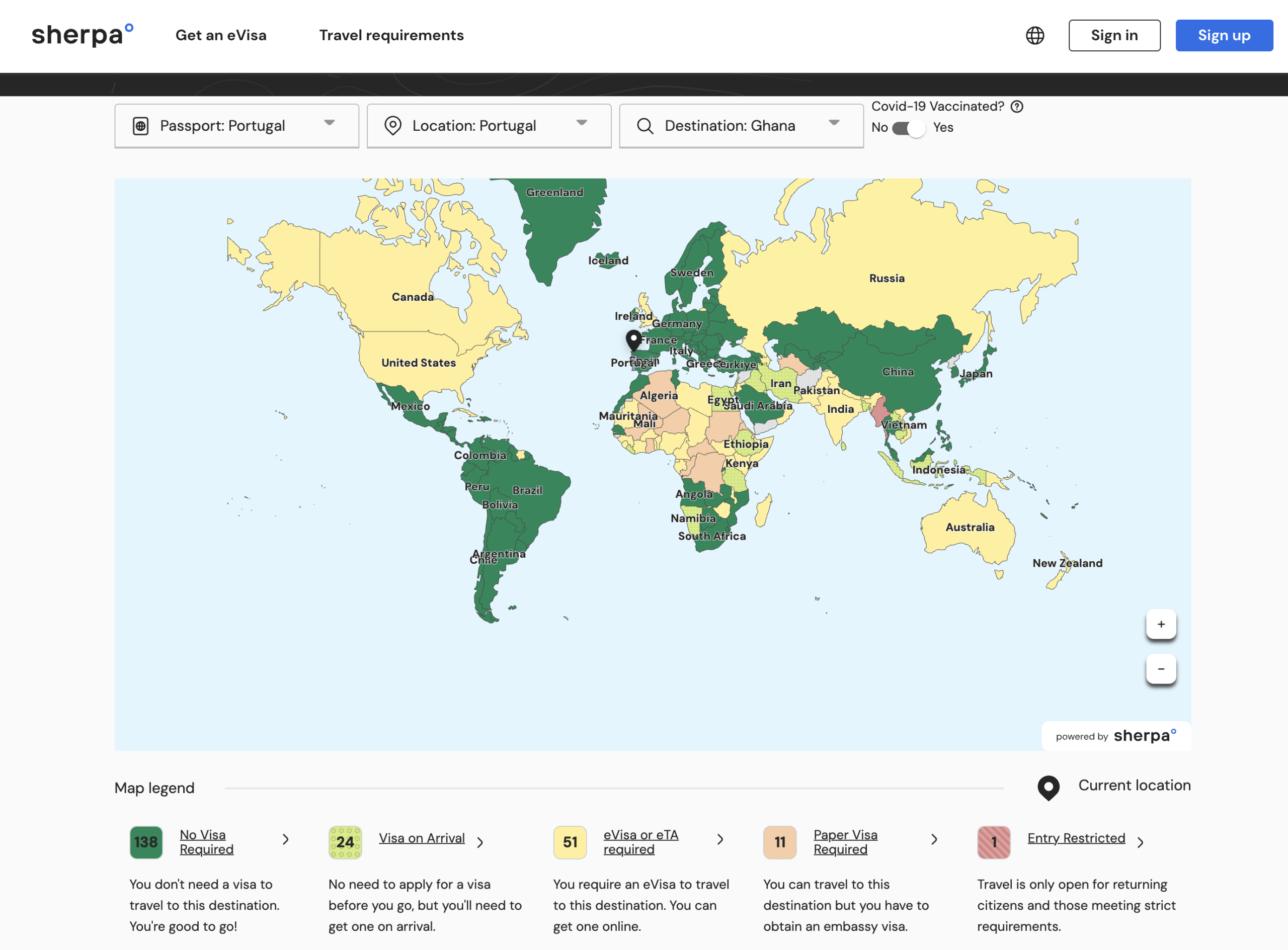The height and width of the screenshot is (950, 1288).
Task: Click the Covid-19 vaccinated help question icon
Action: (x=1016, y=107)
